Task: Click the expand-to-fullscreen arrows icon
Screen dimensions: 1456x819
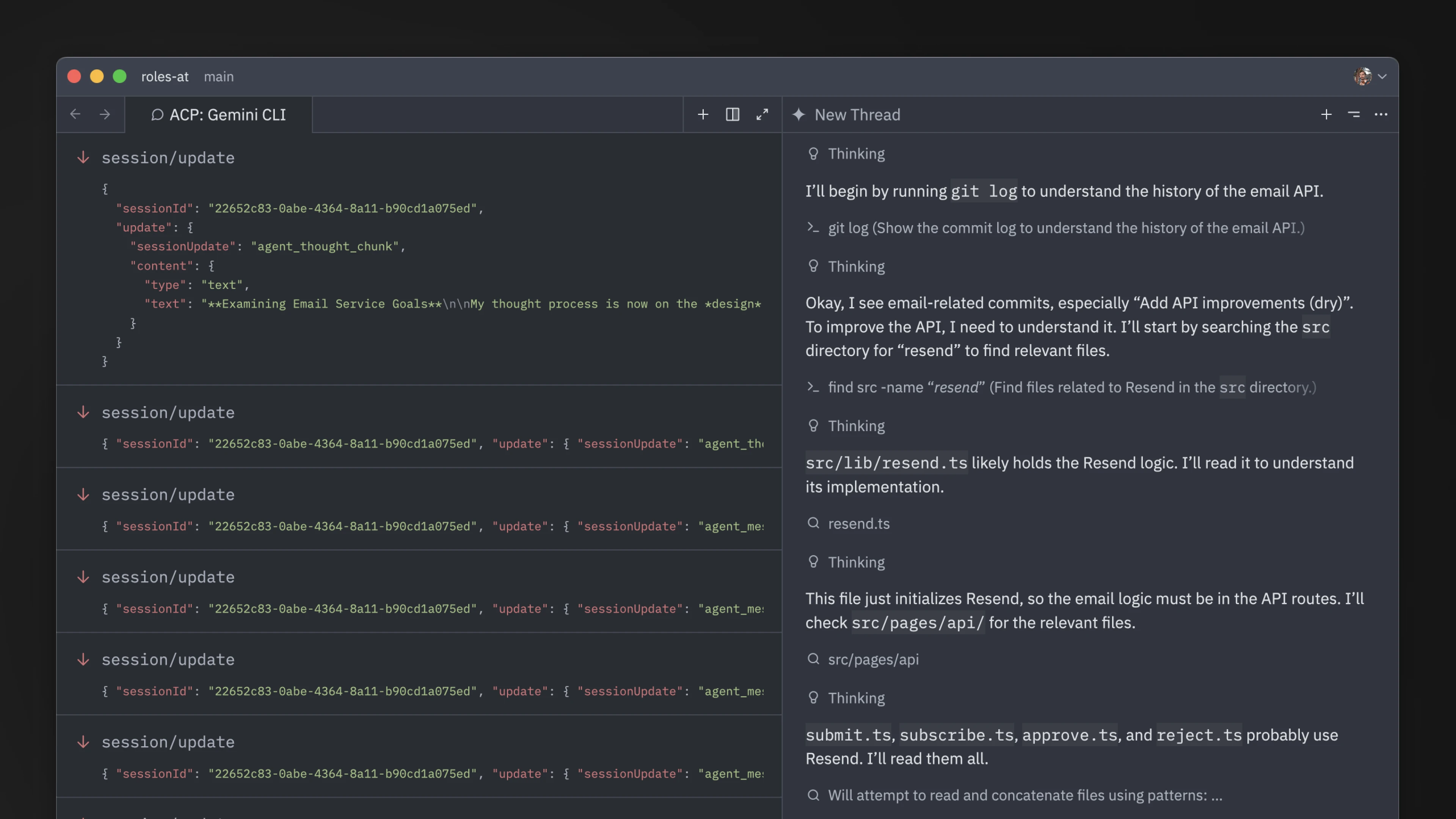Action: point(763,114)
